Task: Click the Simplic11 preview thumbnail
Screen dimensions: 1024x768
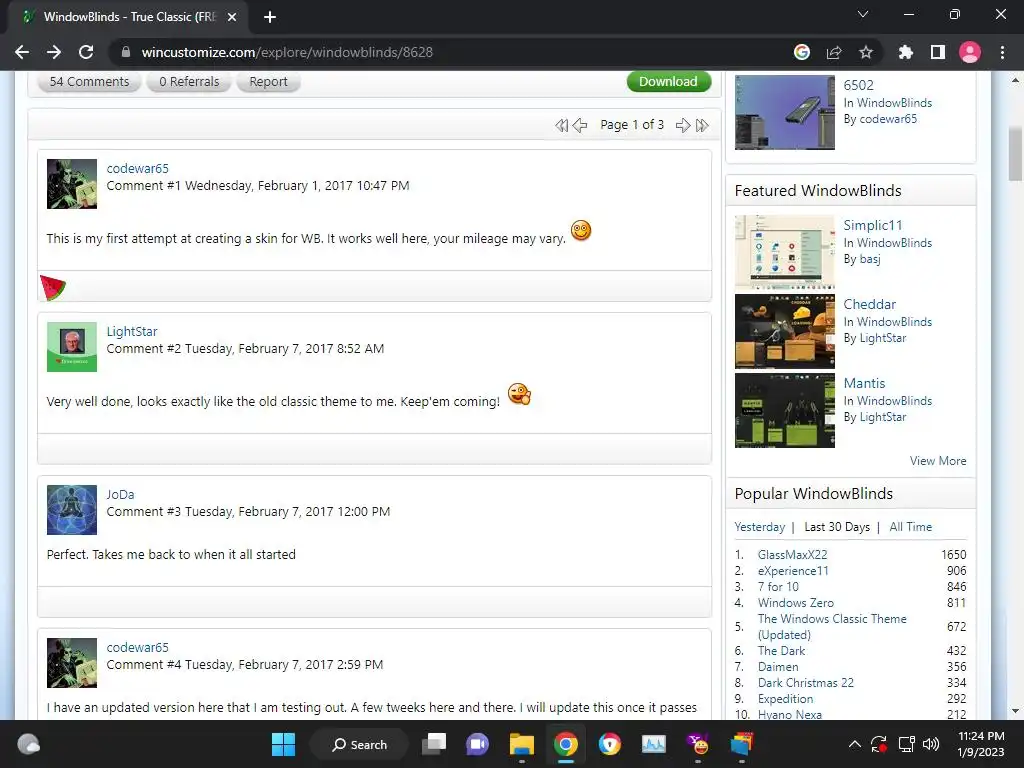Action: tap(785, 252)
